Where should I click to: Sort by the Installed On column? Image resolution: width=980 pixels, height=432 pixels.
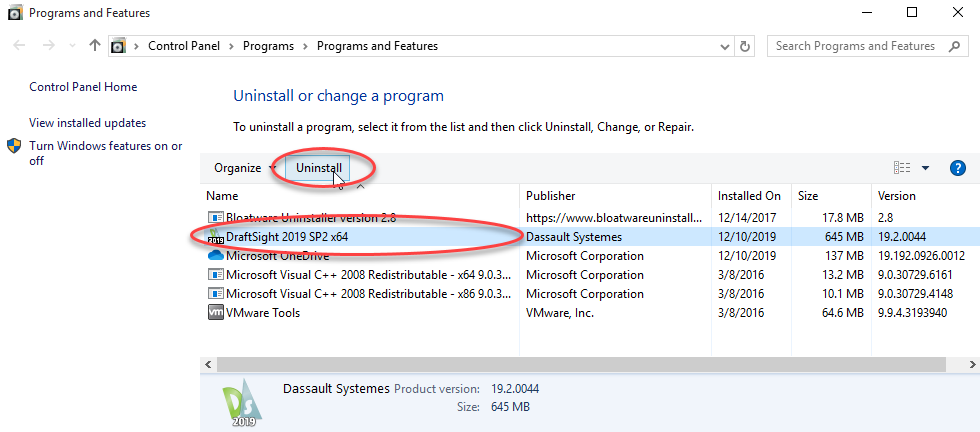pyautogui.click(x=749, y=196)
